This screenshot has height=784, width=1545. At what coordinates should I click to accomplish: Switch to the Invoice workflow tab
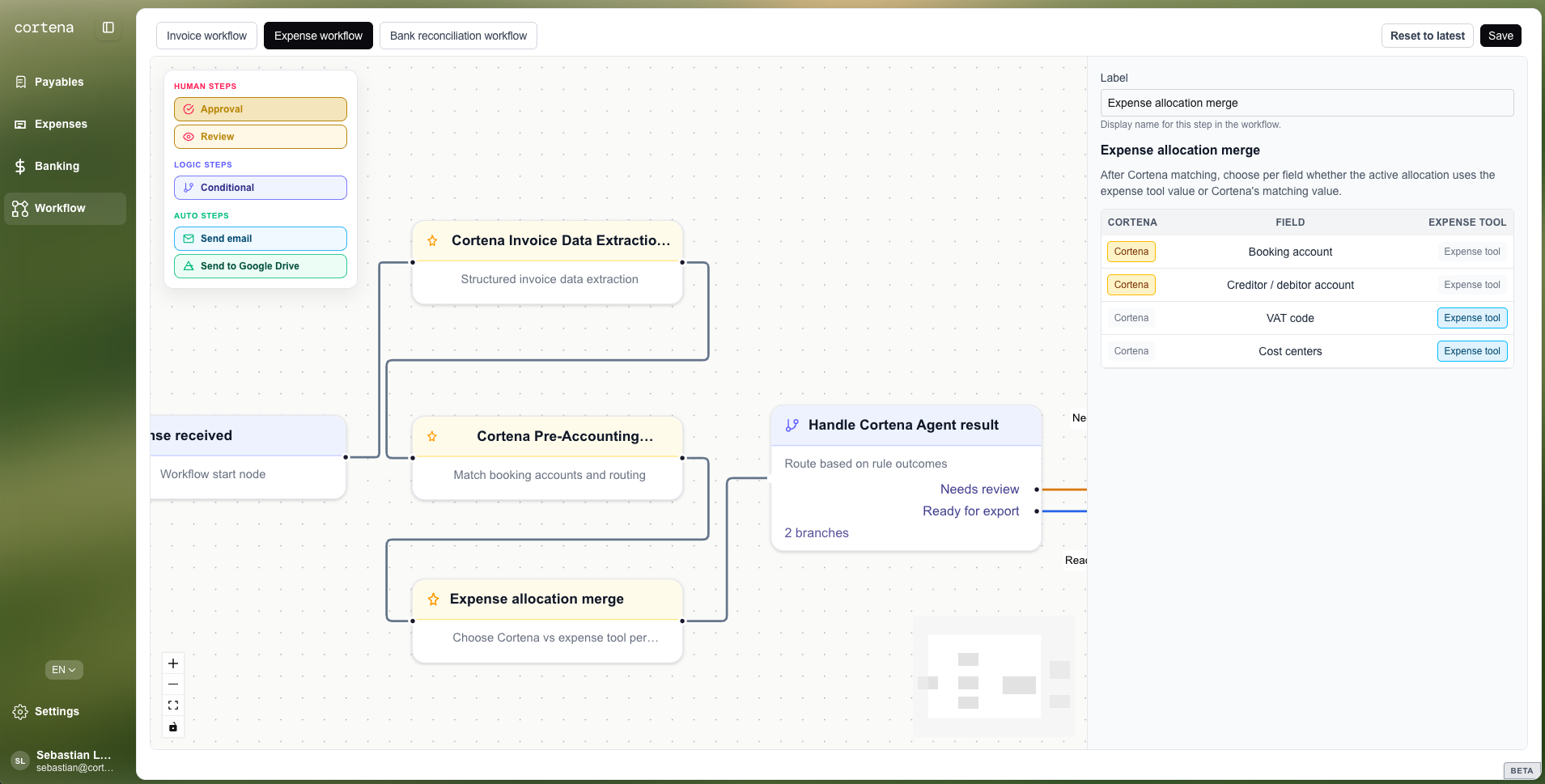(x=206, y=36)
